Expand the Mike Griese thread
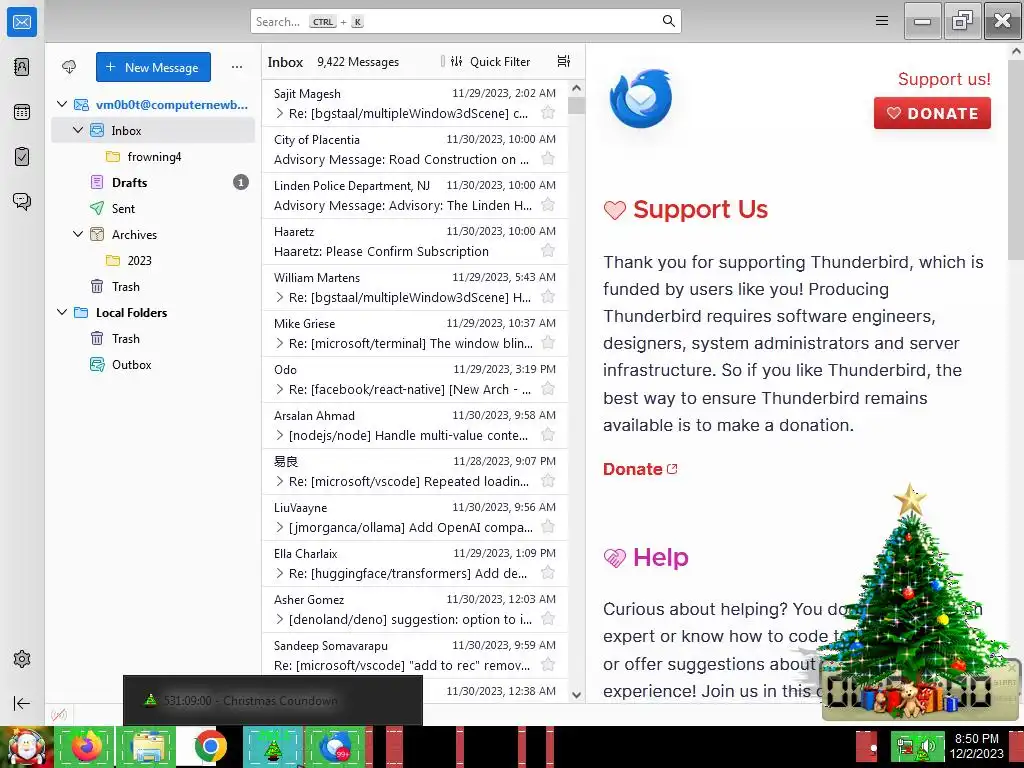The width and height of the screenshot is (1024, 768). pyautogui.click(x=280, y=343)
